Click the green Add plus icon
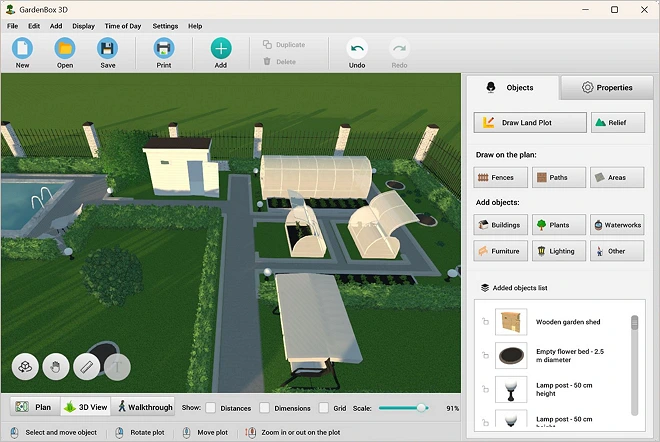 (221, 48)
